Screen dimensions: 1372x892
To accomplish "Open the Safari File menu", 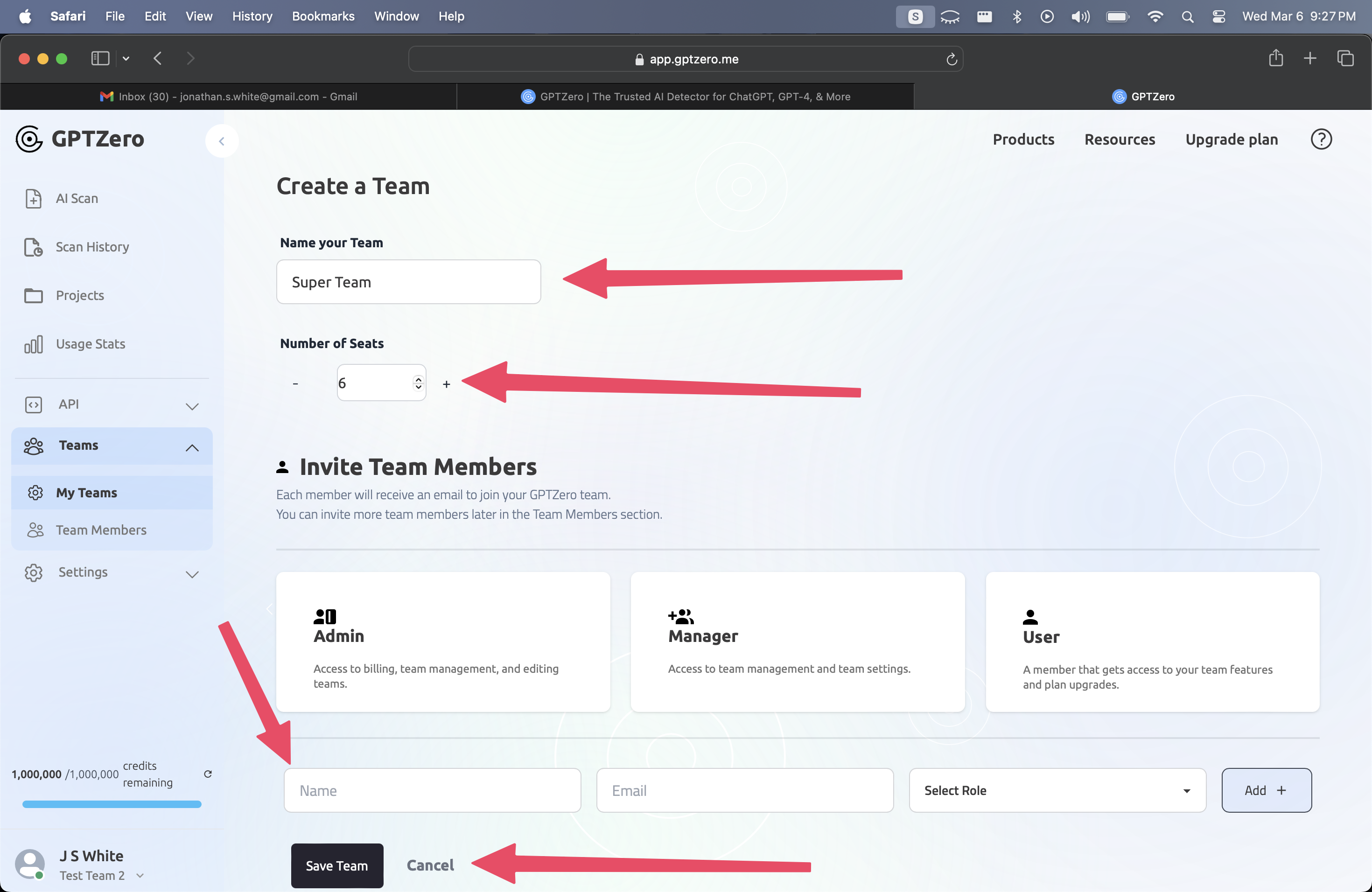I will point(115,16).
